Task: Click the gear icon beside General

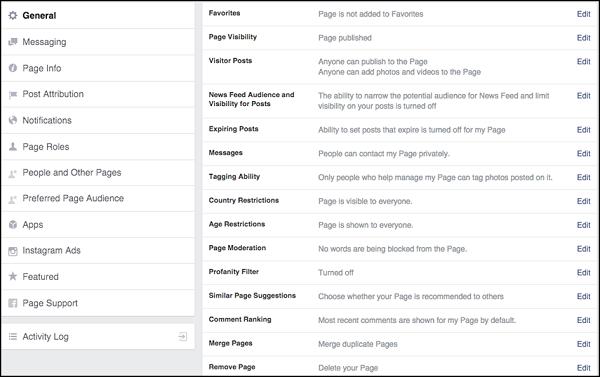Action: [x=13, y=15]
